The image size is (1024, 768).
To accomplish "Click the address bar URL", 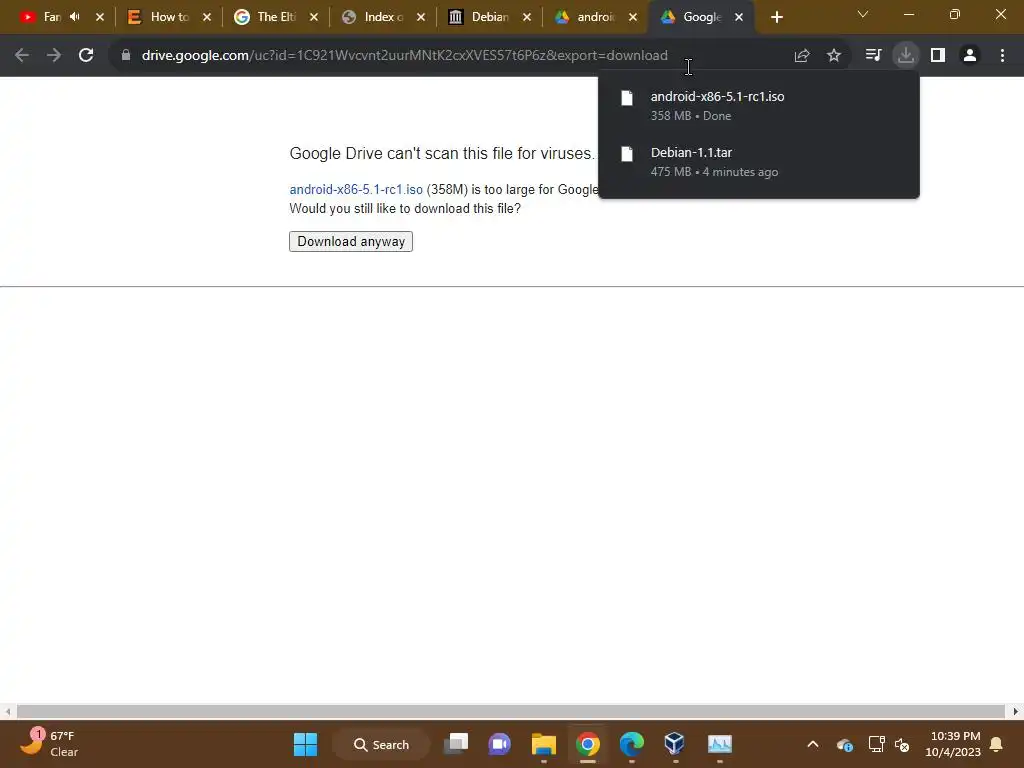I will click(x=404, y=56).
